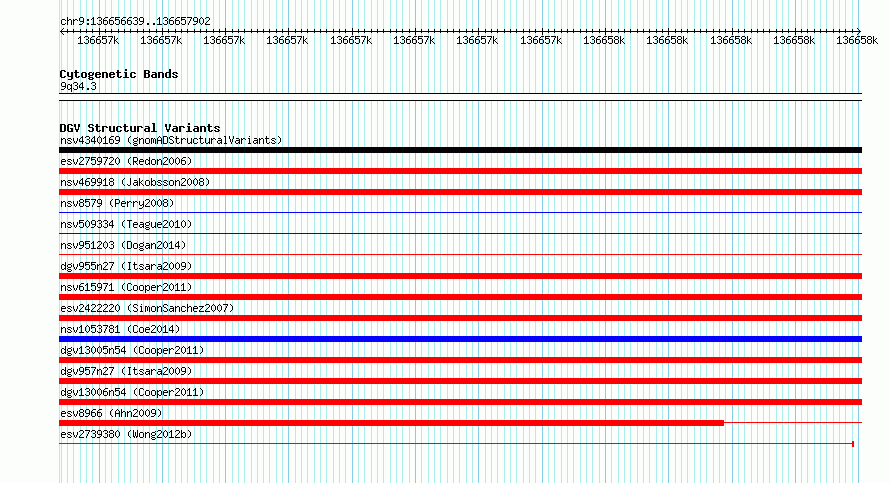Click the red dgv13006n54 variant bar
Viewport: 890px width, 483px height.
point(460,402)
